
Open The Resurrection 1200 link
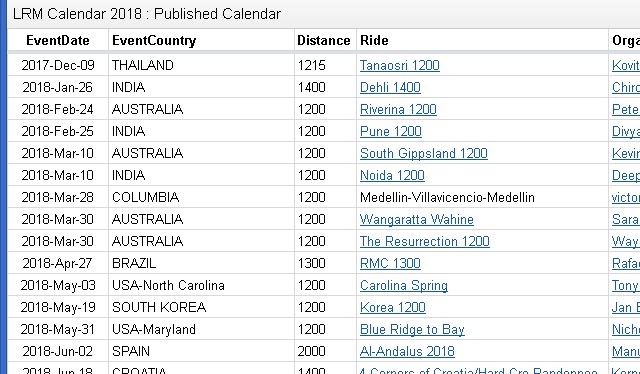(424, 242)
